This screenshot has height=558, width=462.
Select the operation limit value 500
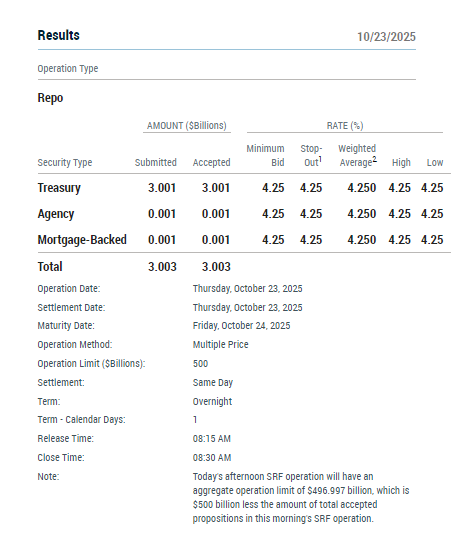(x=200, y=363)
